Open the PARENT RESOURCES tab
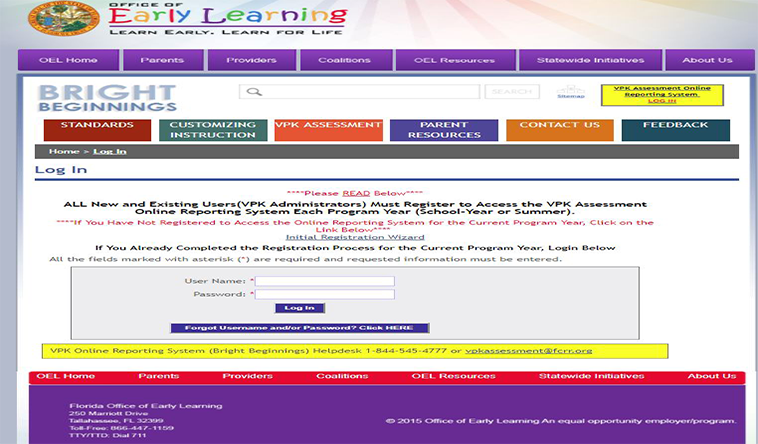The height and width of the screenshot is (444, 758). point(444,130)
